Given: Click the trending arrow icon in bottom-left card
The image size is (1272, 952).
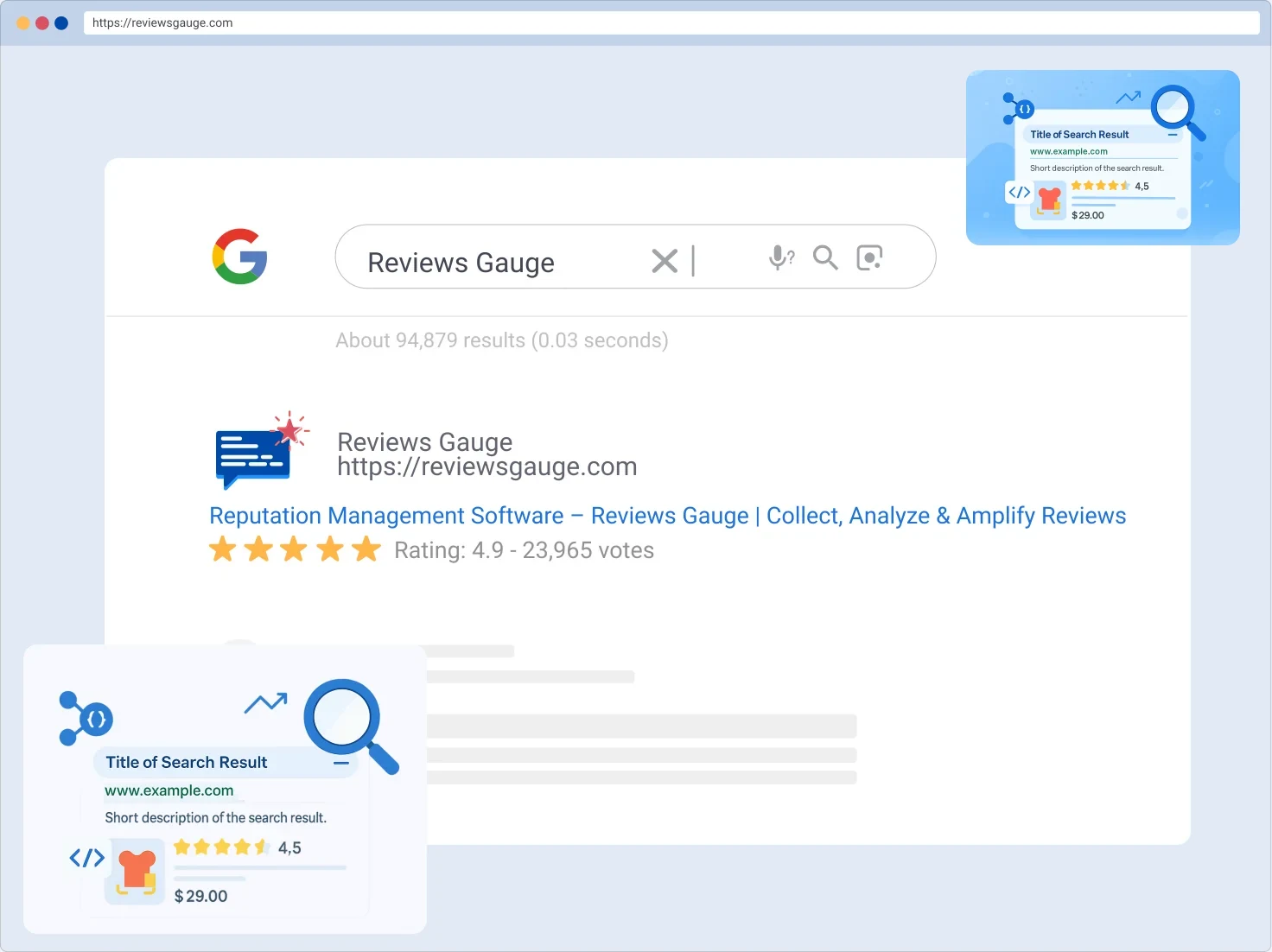Looking at the screenshot, I should click(x=266, y=703).
